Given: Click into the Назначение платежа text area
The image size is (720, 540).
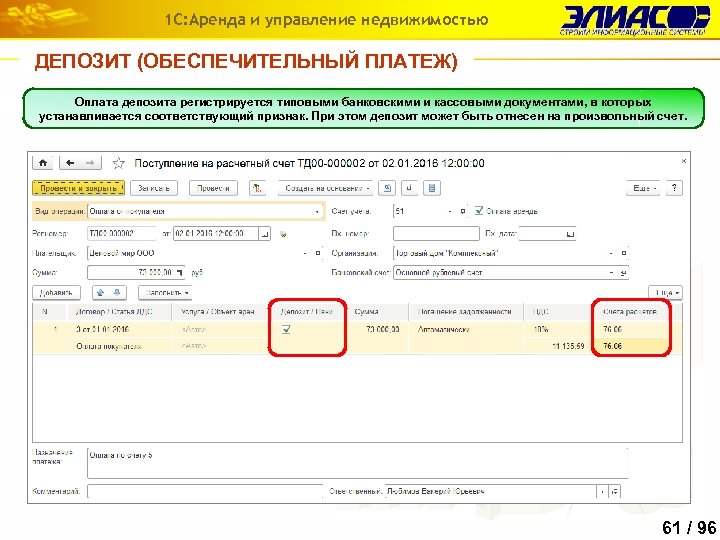Looking at the screenshot, I should [357, 464].
